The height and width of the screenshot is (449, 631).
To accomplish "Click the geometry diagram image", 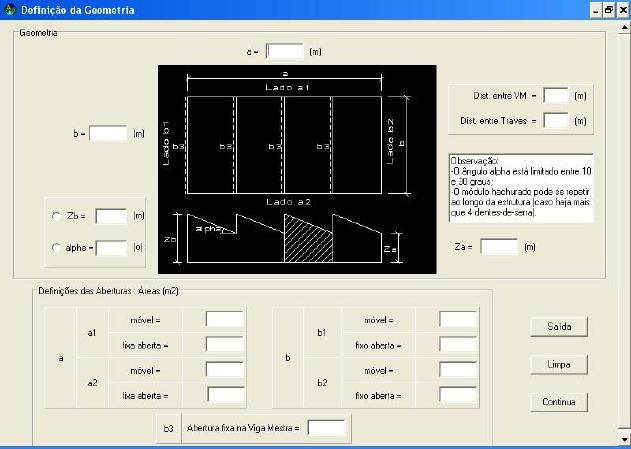I will pos(297,169).
